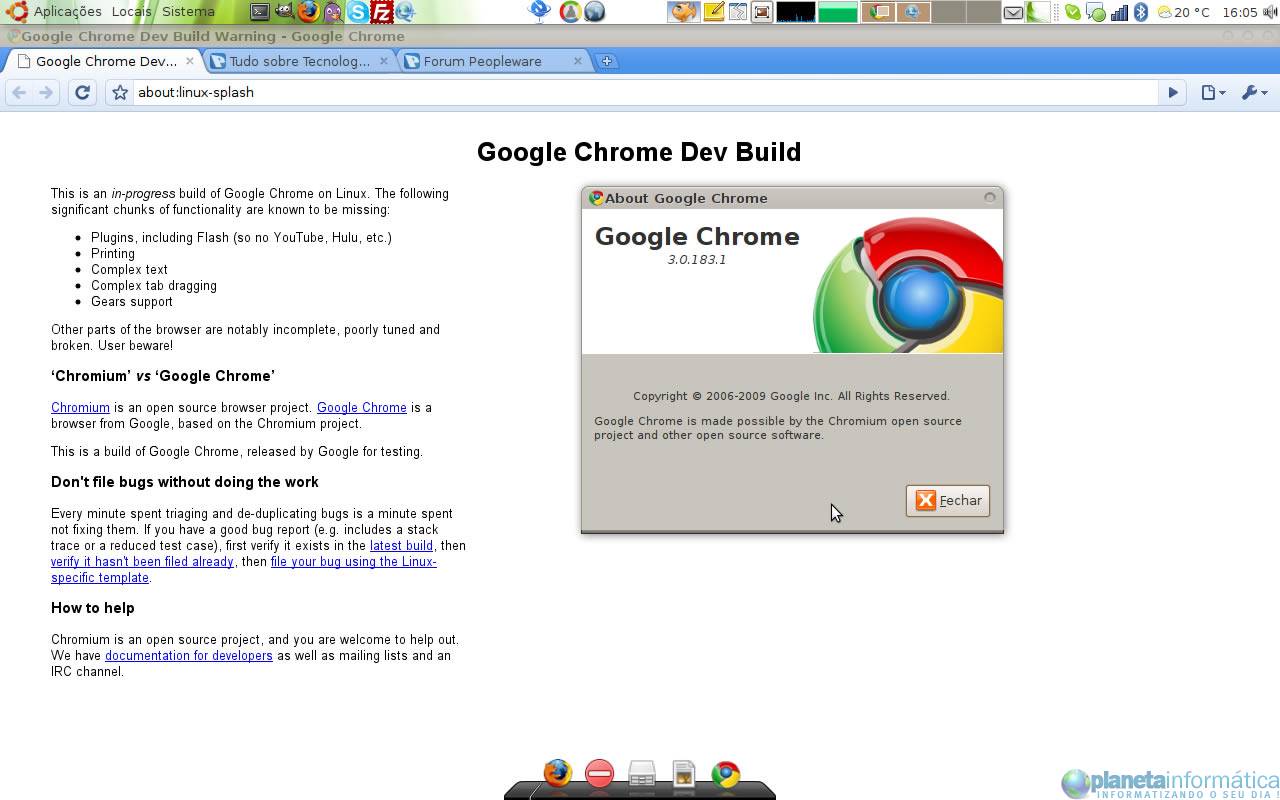This screenshot has height=800, width=1280.
Task: Open a new tab
Action: pyautogui.click(x=606, y=61)
